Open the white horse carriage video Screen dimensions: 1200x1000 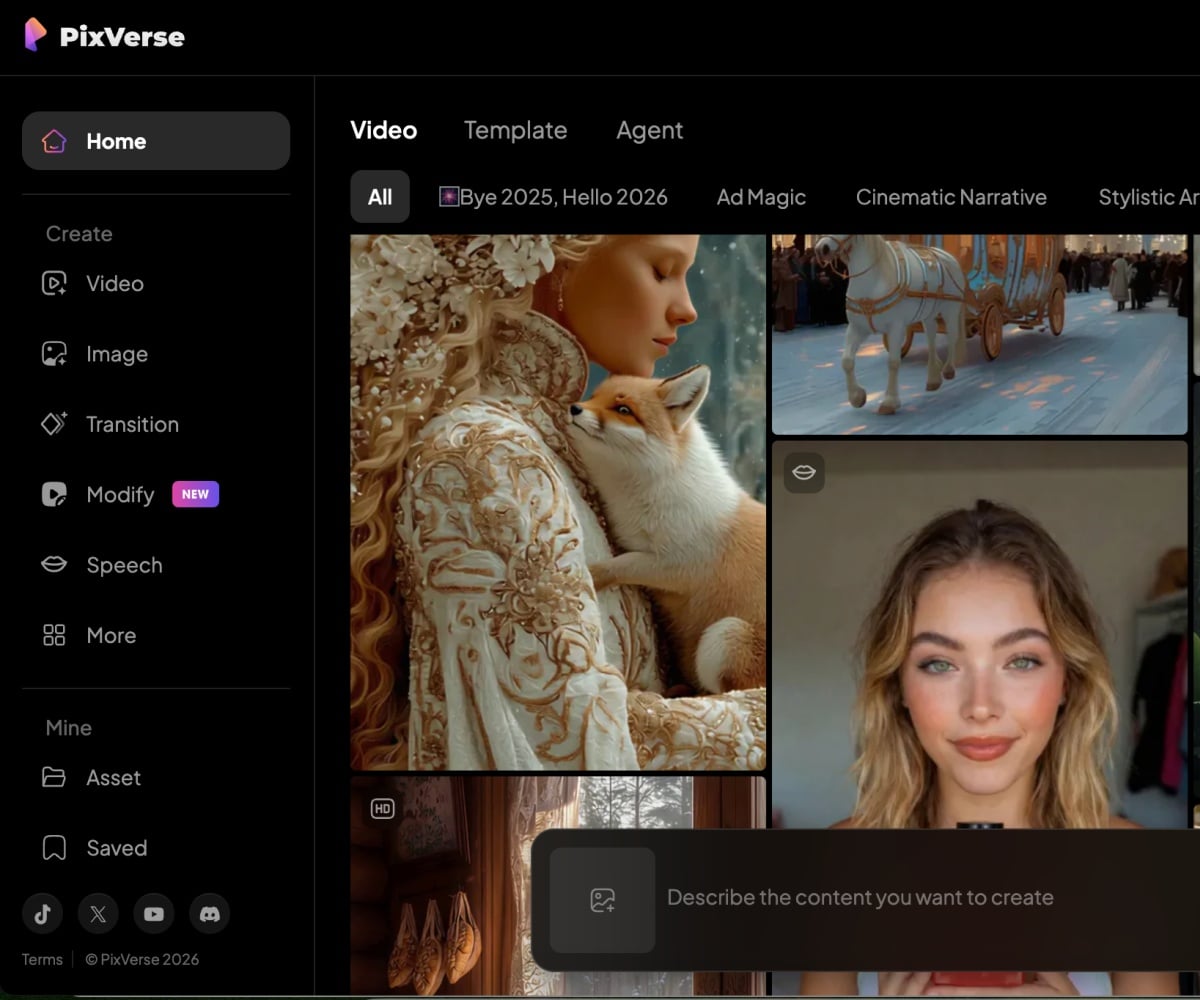[x=980, y=334]
